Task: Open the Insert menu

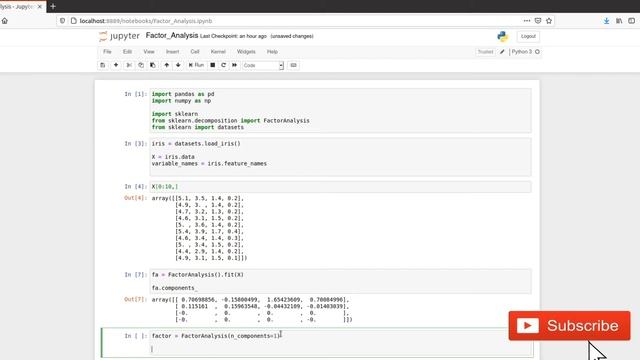Action: [172, 52]
